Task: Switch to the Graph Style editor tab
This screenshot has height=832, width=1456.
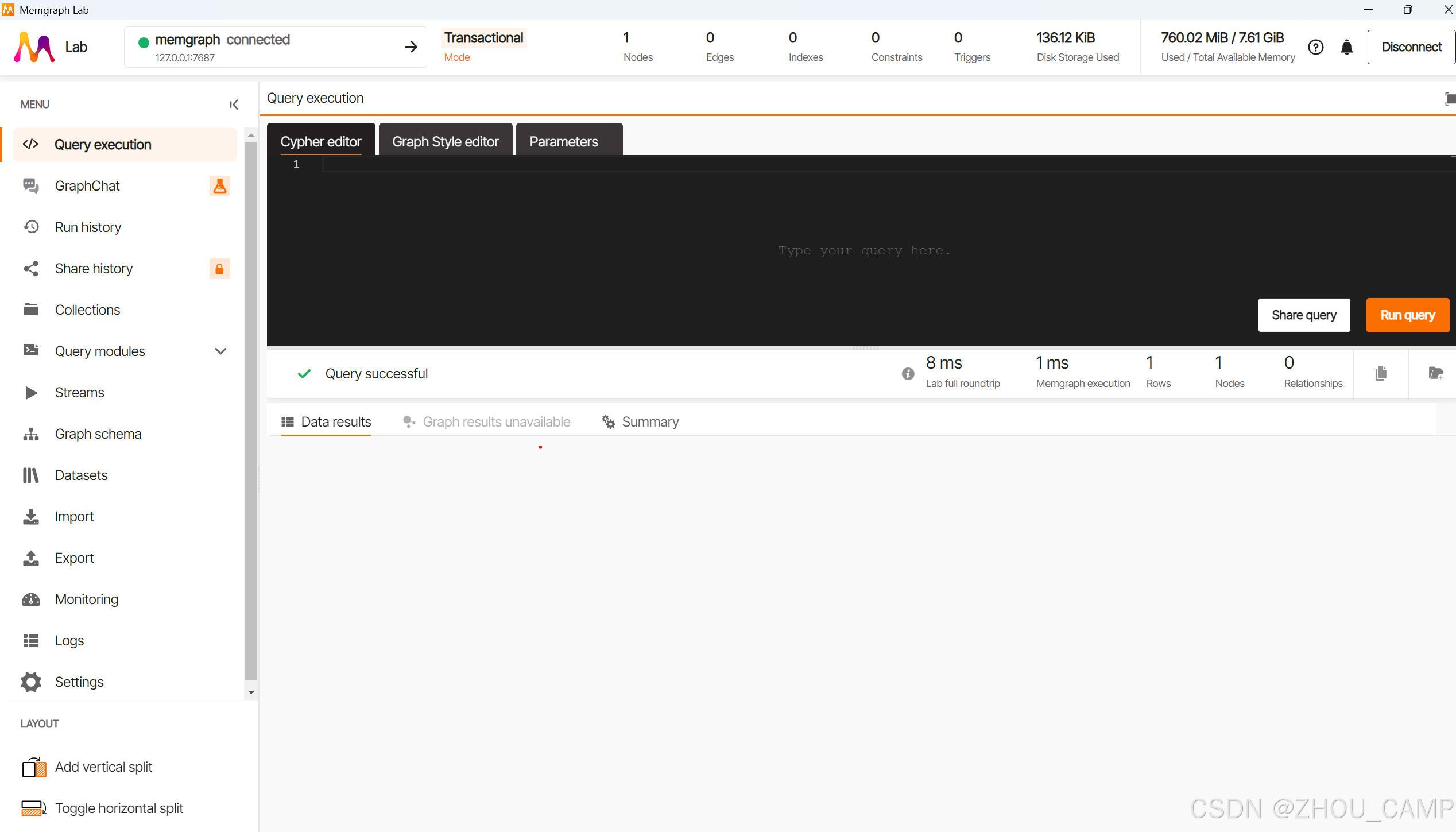Action: tap(445, 141)
